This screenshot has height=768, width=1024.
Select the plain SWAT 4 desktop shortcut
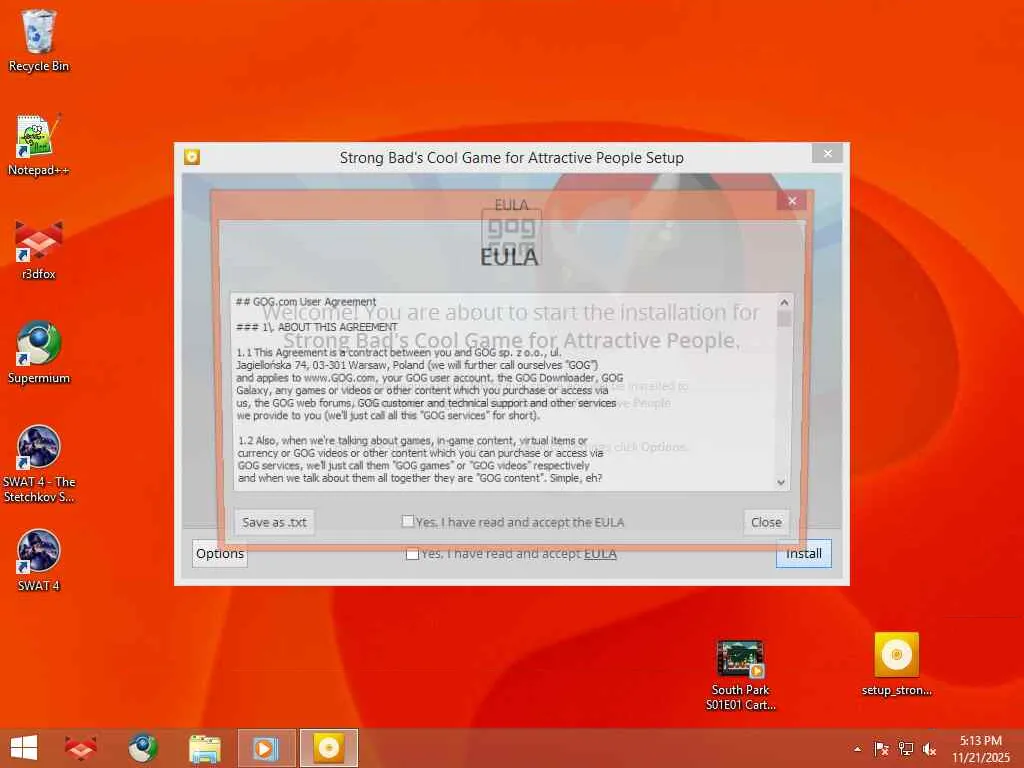click(x=39, y=560)
